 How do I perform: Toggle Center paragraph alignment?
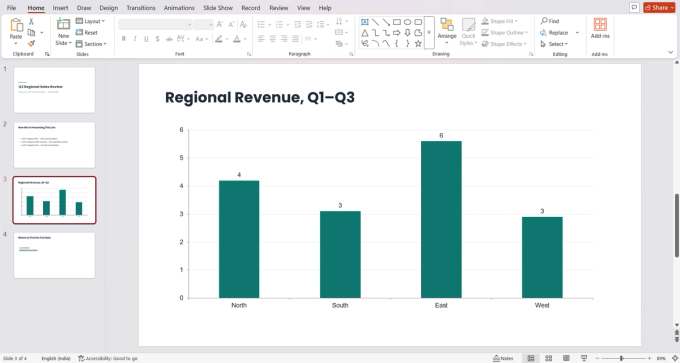click(272, 39)
